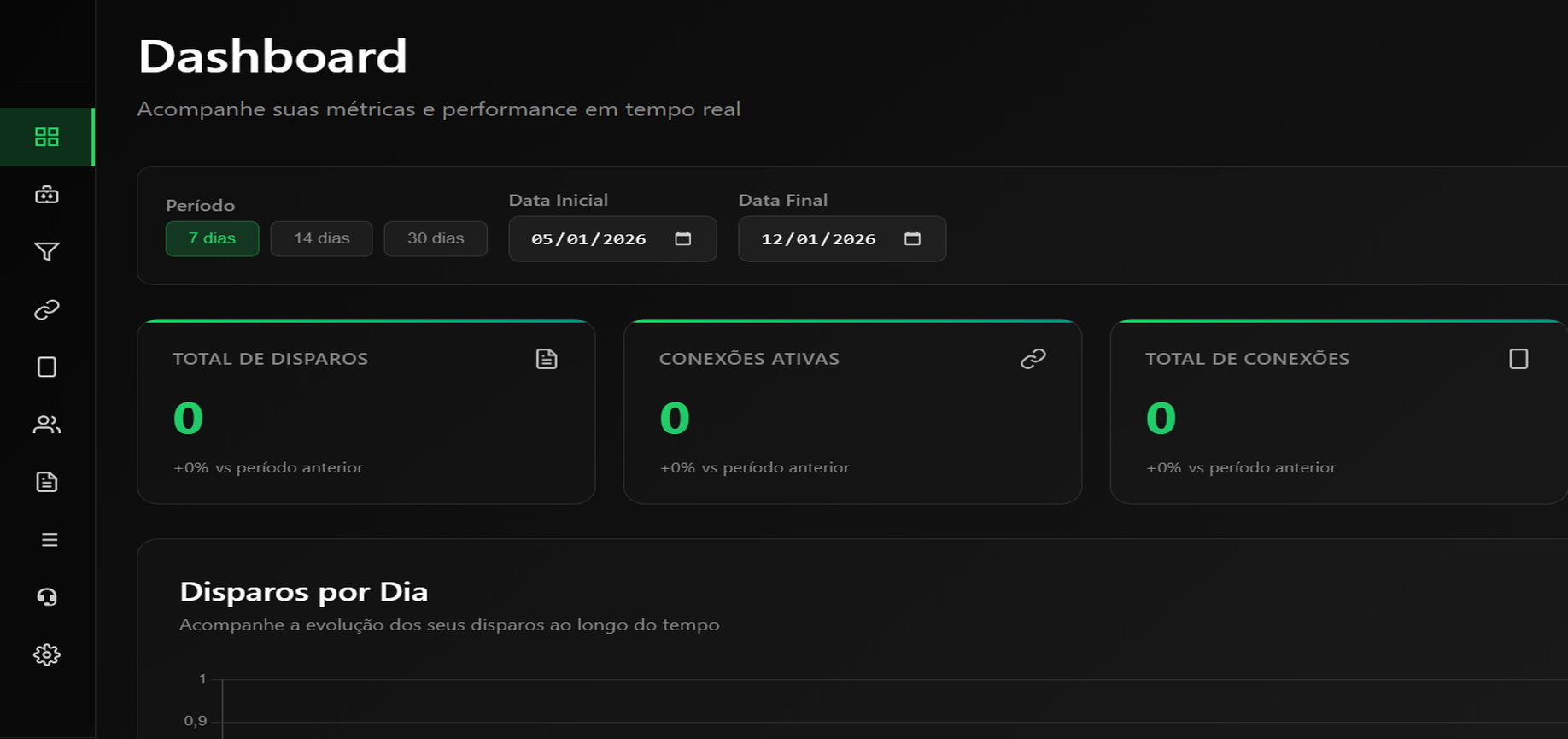Open the headset support icon in sidebar

tap(47, 597)
